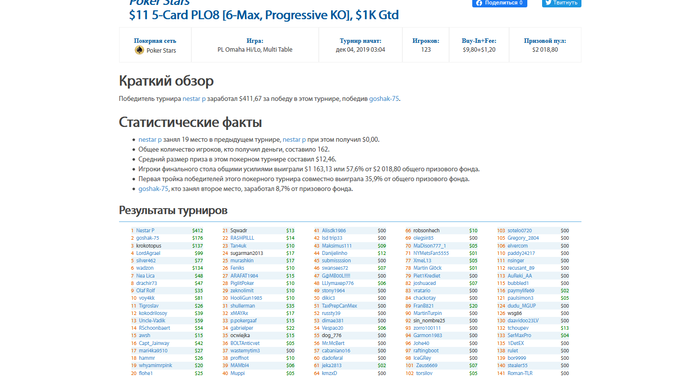Open cabaniano16 profile at rank 57
This screenshot has height=376, width=700.
click(x=336, y=351)
